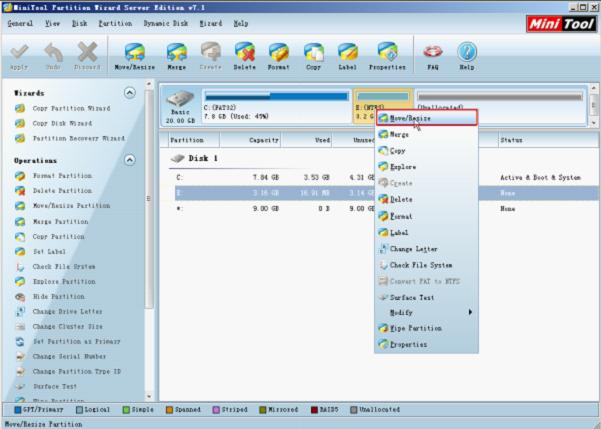This screenshot has width=601, height=429.
Task: Select the Basic 20.00 GB disk icon
Action: click(180, 106)
